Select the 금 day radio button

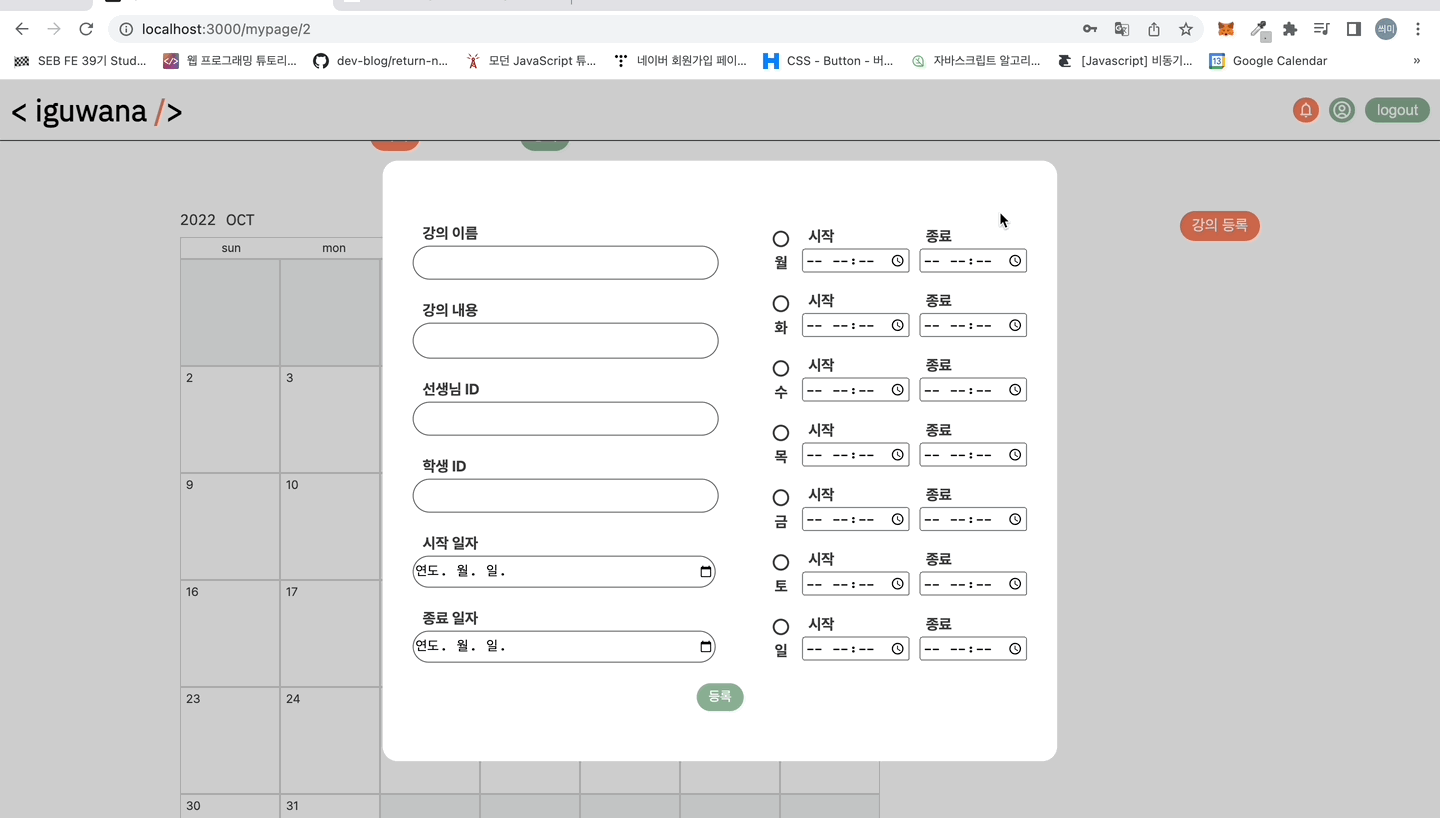click(x=781, y=498)
